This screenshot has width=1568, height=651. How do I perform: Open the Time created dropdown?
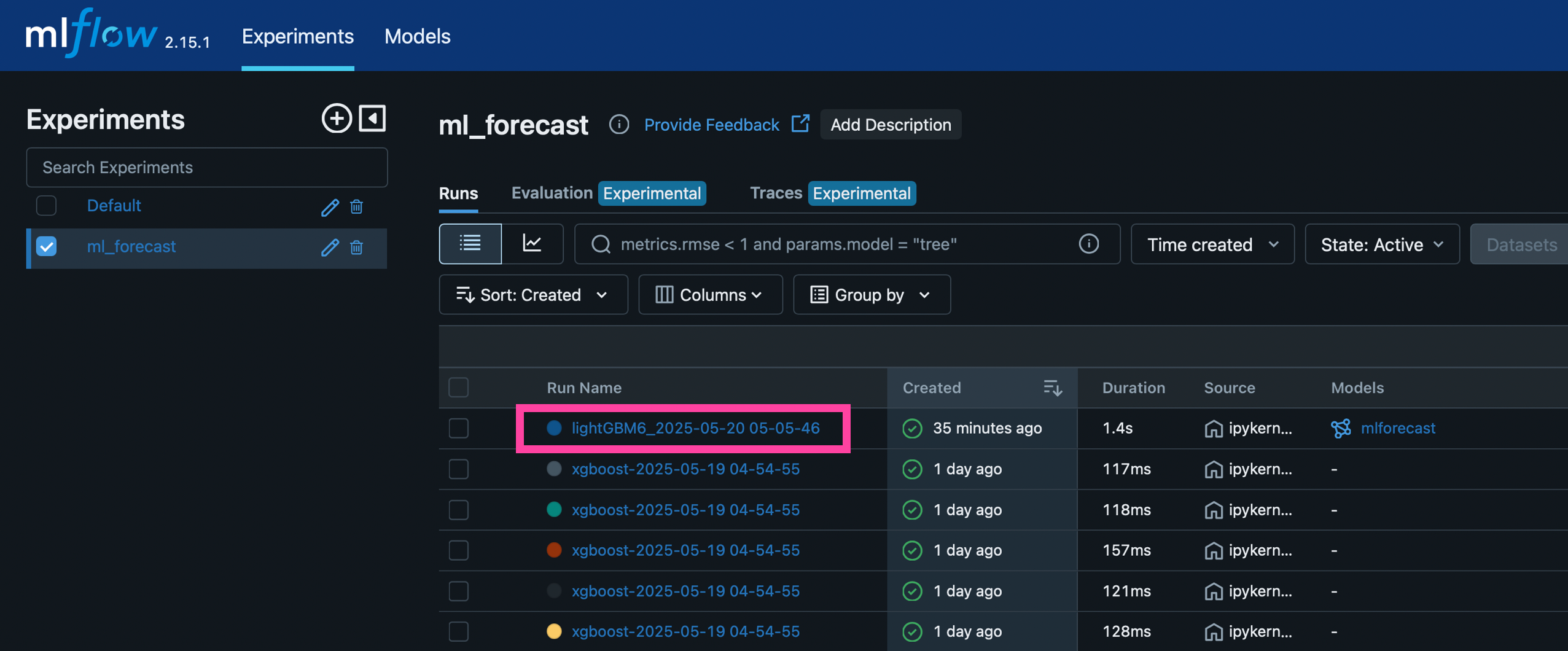(x=1212, y=244)
